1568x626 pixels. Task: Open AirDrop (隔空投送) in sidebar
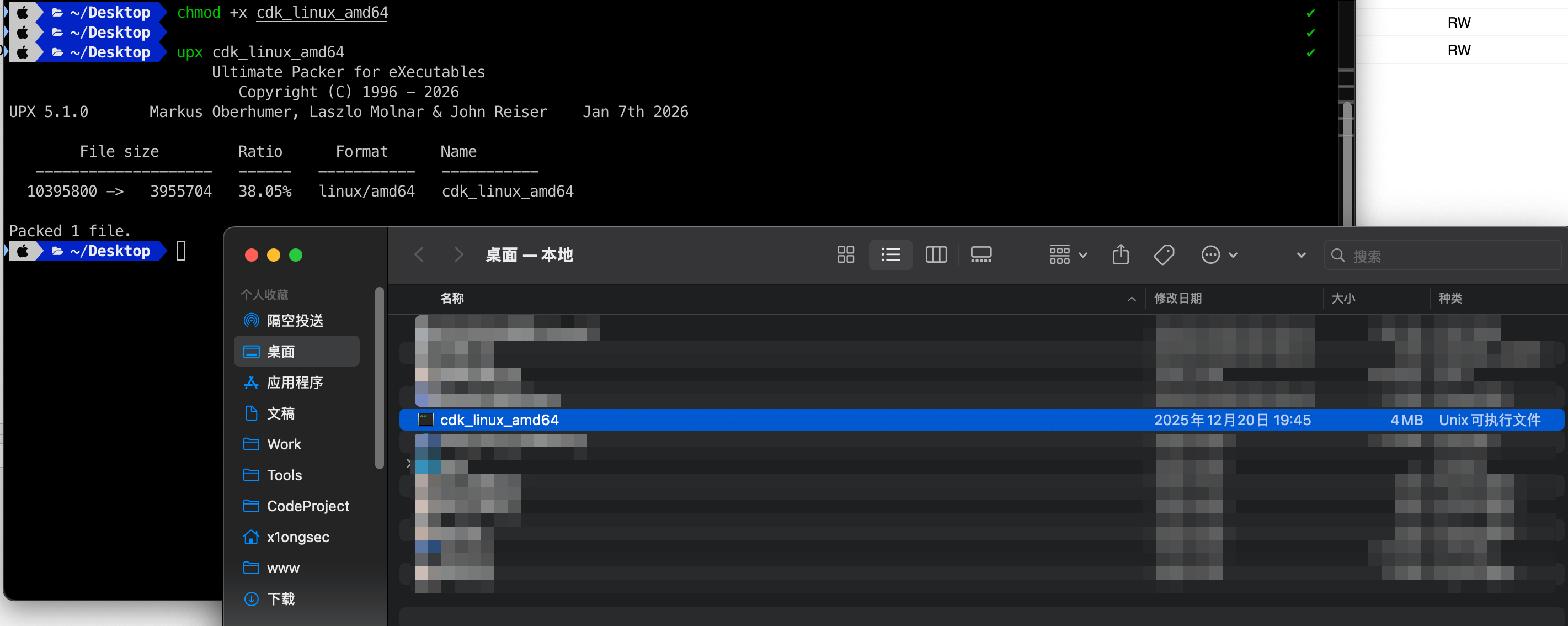pyautogui.click(x=295, y=320)
